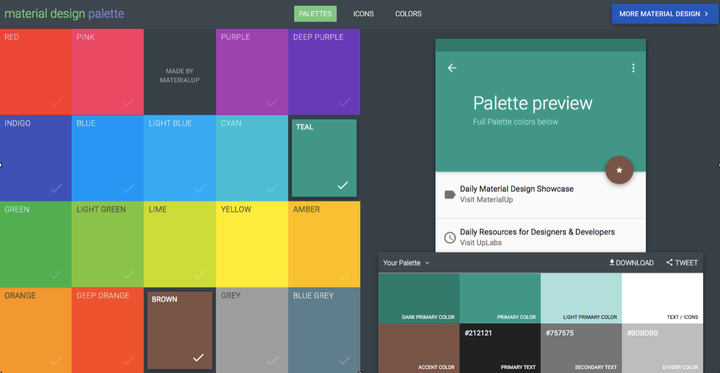Click the back arrow in the palette preview
This screenshot has width=720, height=373.
pyautogui.click(x=452, y=68)
